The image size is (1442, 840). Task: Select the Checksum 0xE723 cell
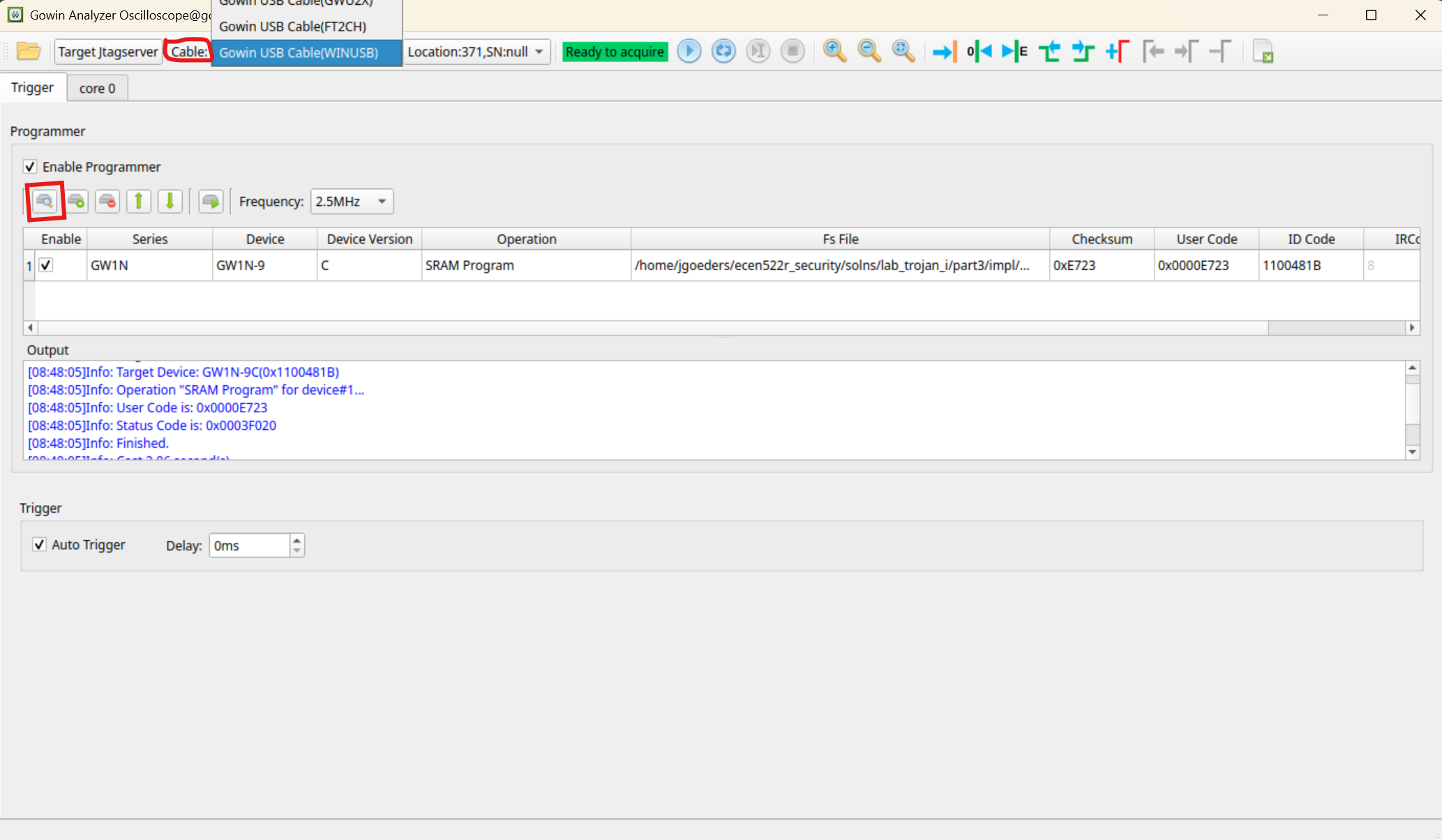tap(1102, 265)
